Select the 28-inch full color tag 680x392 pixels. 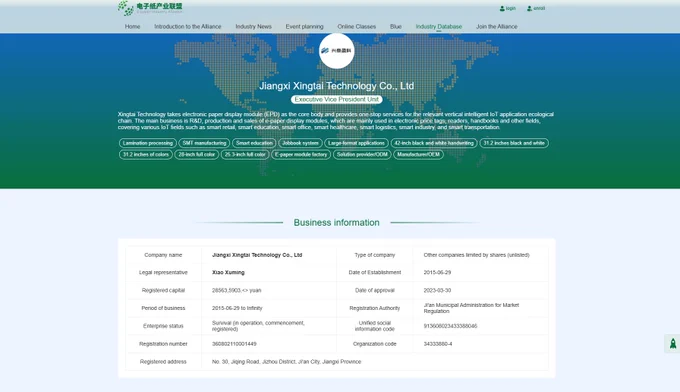coord(196,154)
